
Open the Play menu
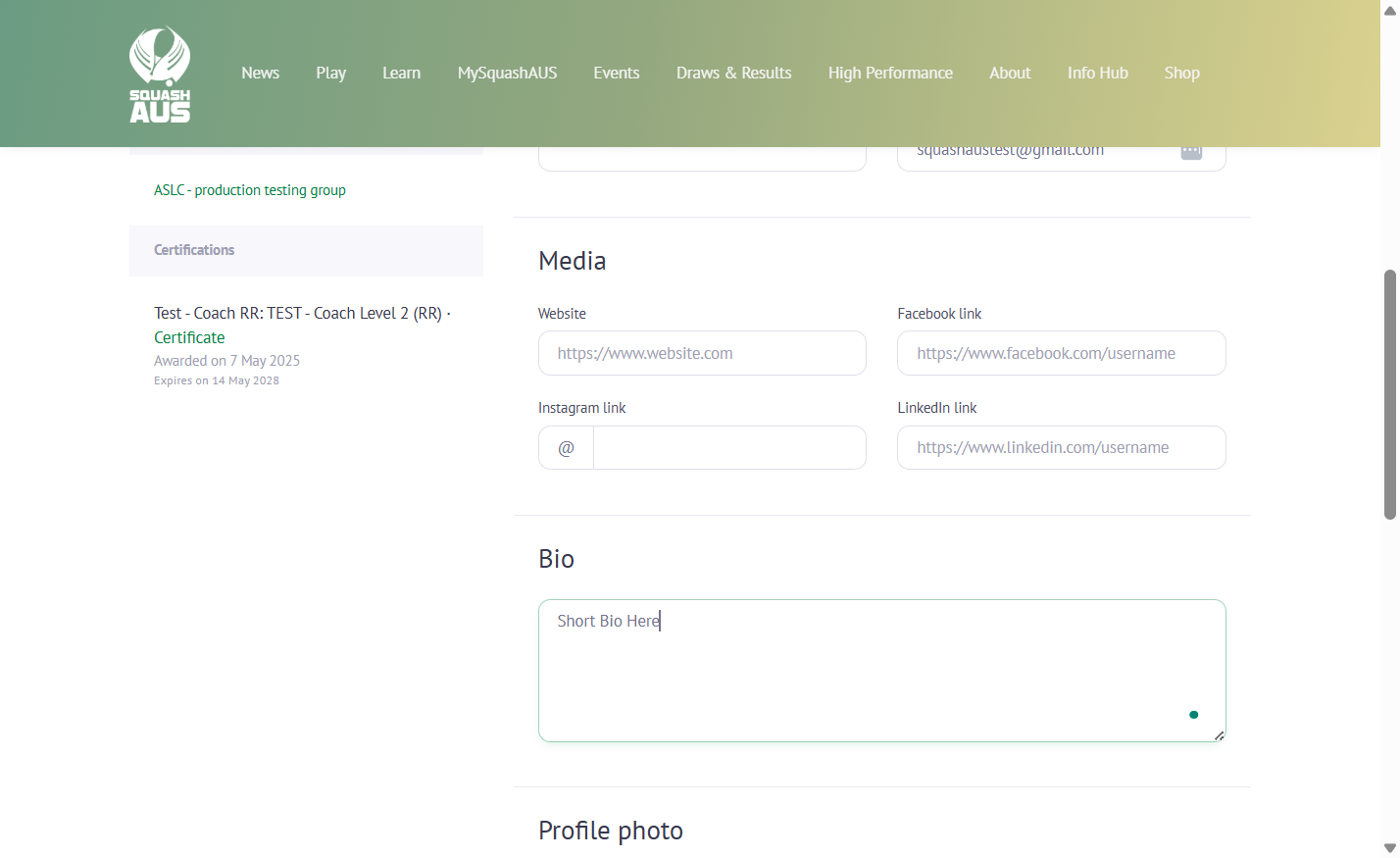tap(330, 73)
